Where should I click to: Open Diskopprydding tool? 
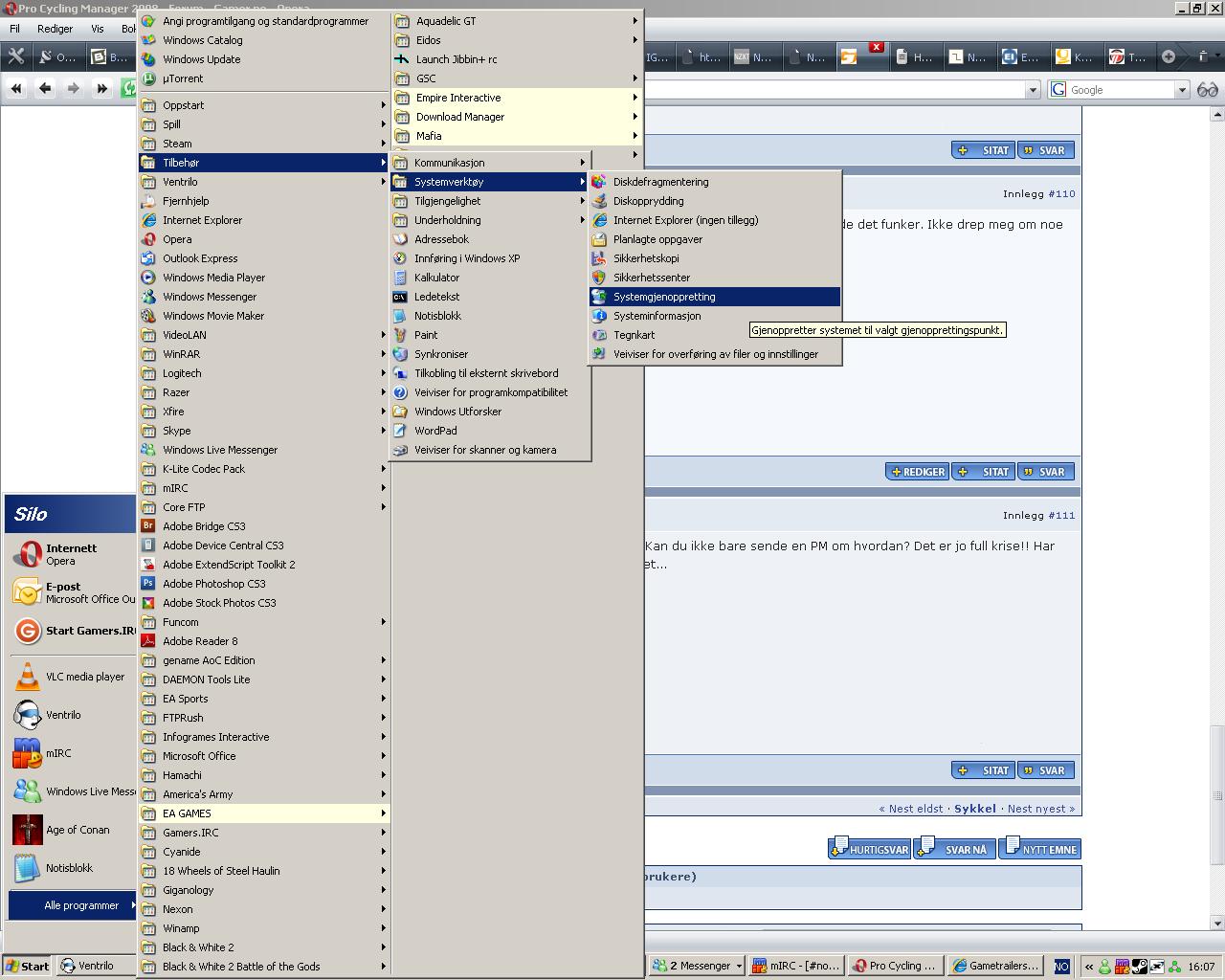(x=715, y=201)
